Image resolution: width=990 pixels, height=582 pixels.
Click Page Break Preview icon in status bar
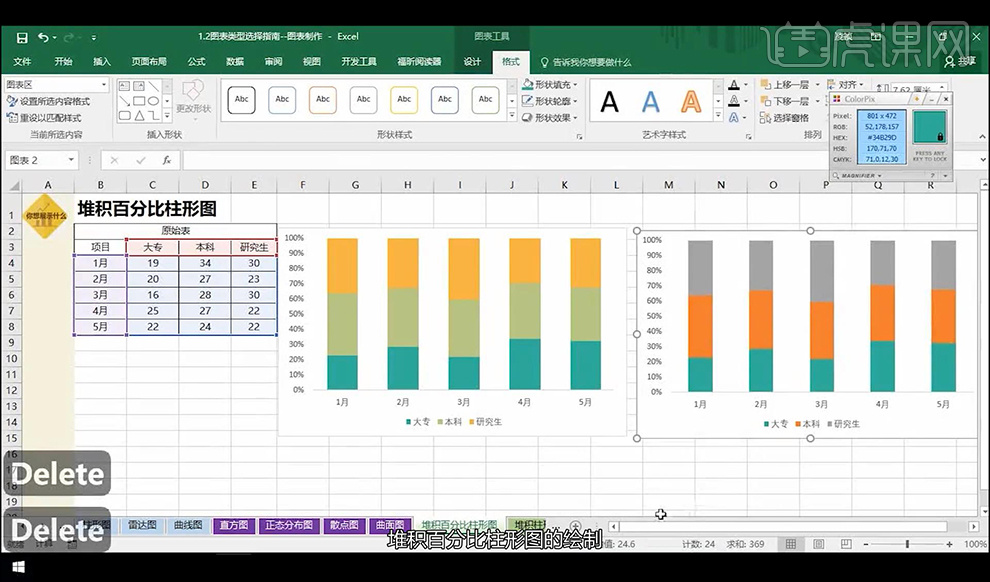846,544
